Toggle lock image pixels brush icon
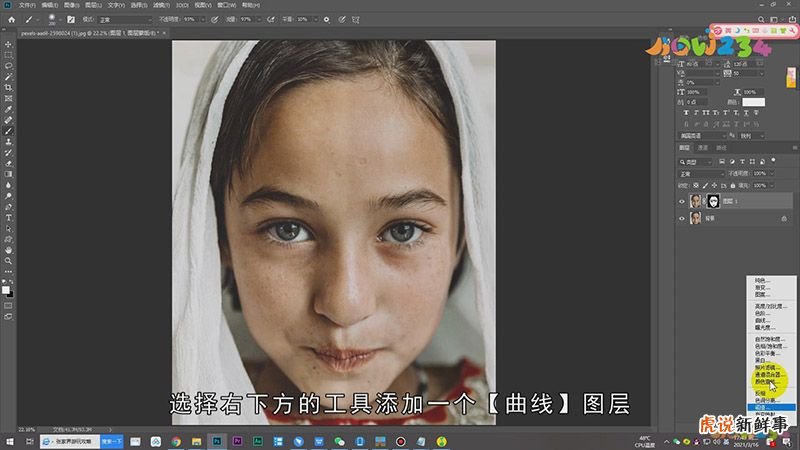The height and width of the screenshot is (450, 800). coord(705,186)
